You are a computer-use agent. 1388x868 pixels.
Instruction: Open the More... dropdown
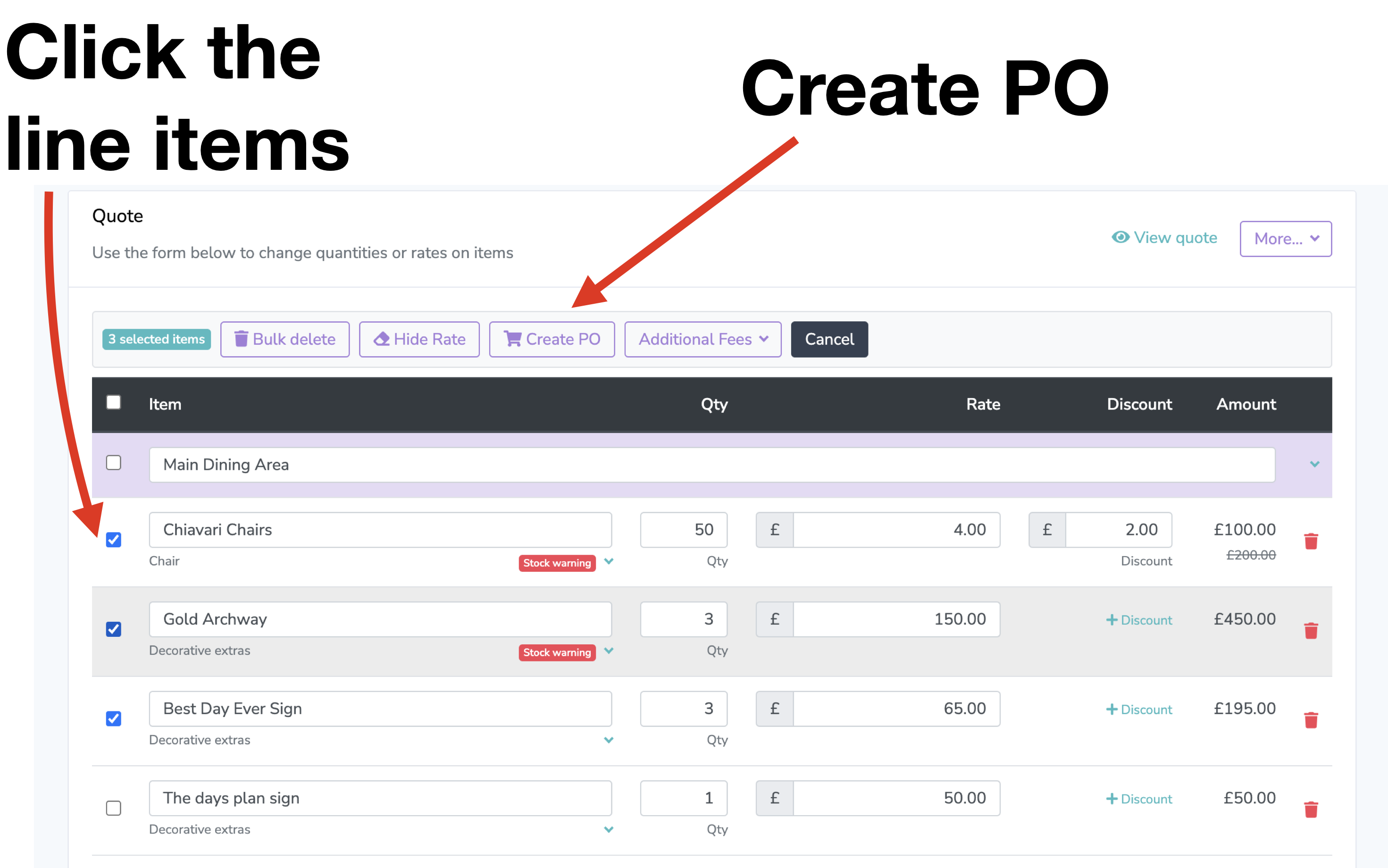click(1285, 239)
